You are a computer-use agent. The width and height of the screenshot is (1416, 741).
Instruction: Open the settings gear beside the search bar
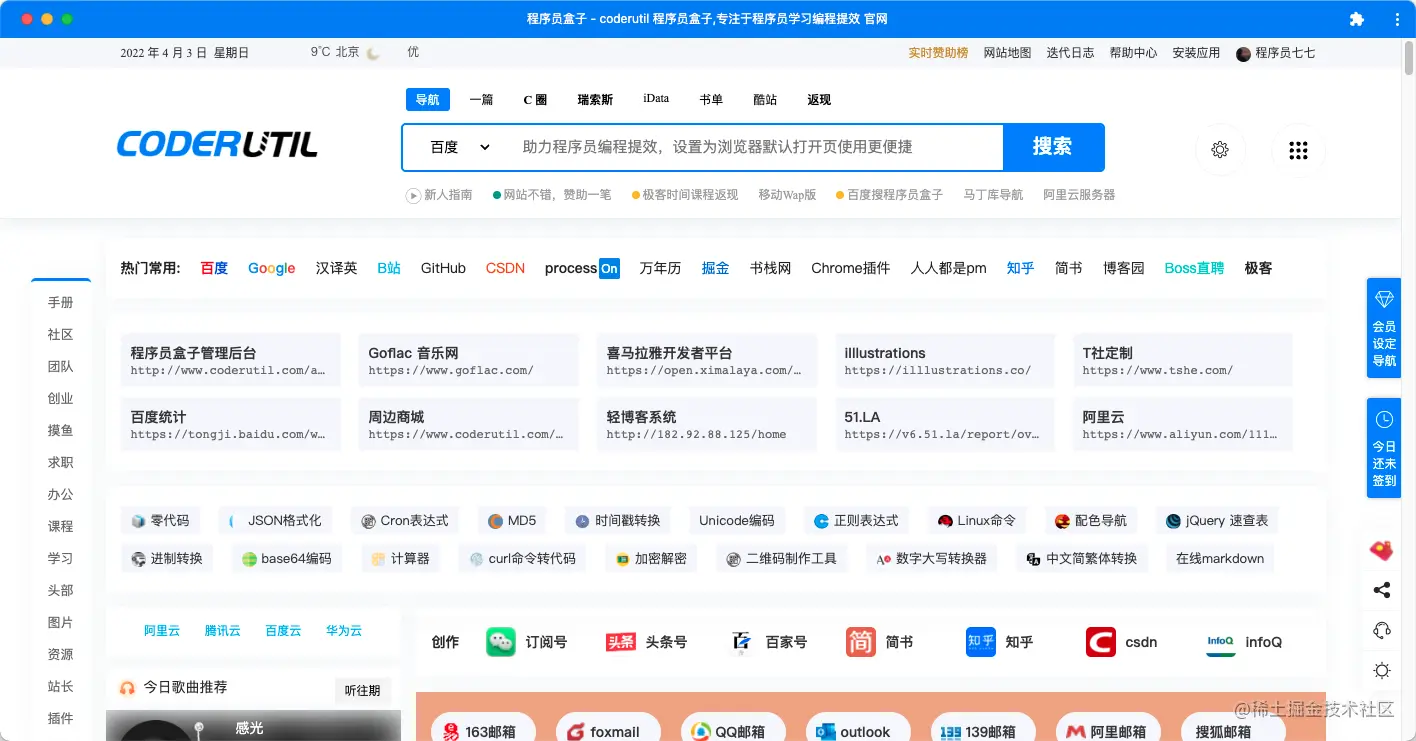point(1220,150)
